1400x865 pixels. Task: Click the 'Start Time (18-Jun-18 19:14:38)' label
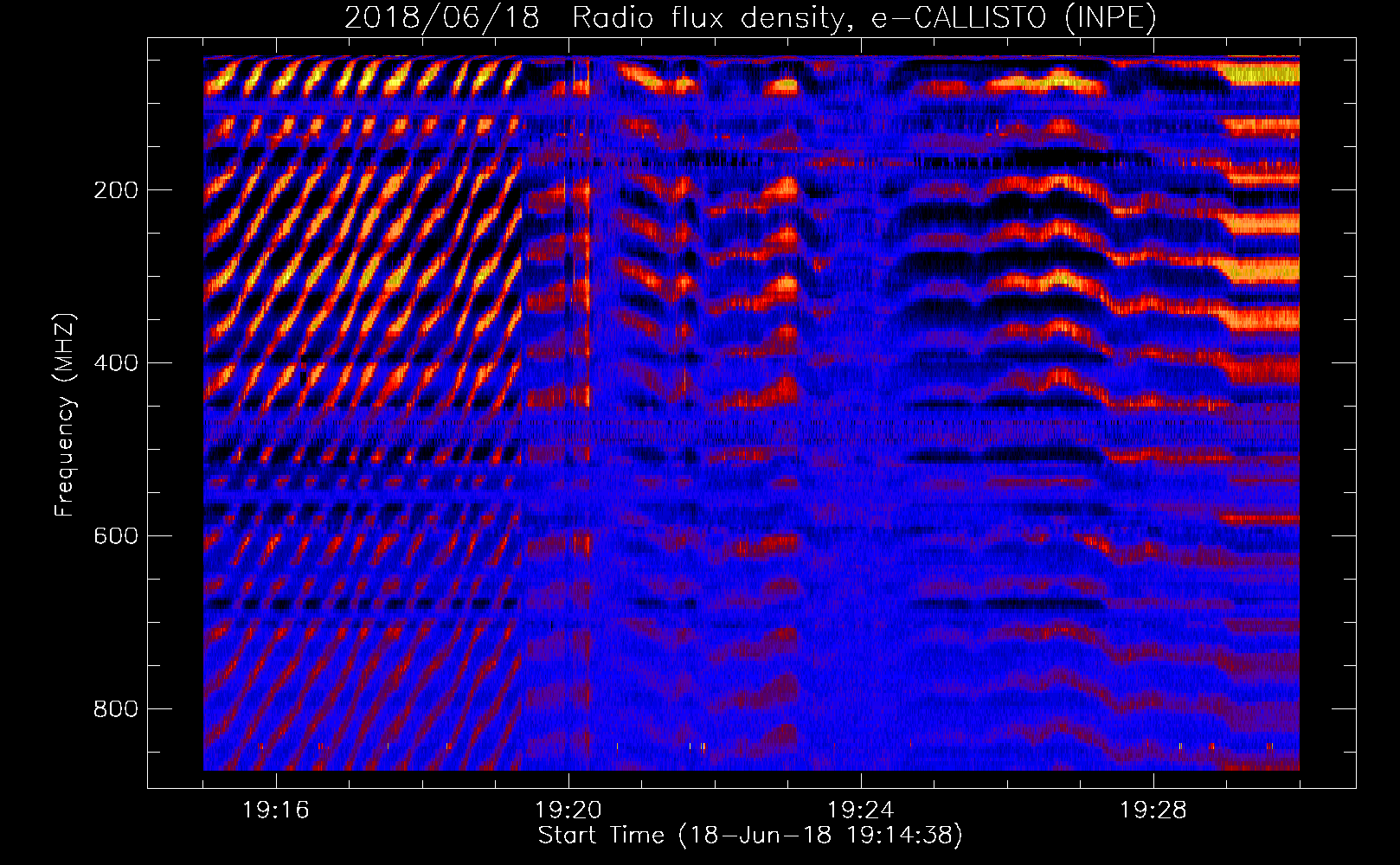coord(749,836)
